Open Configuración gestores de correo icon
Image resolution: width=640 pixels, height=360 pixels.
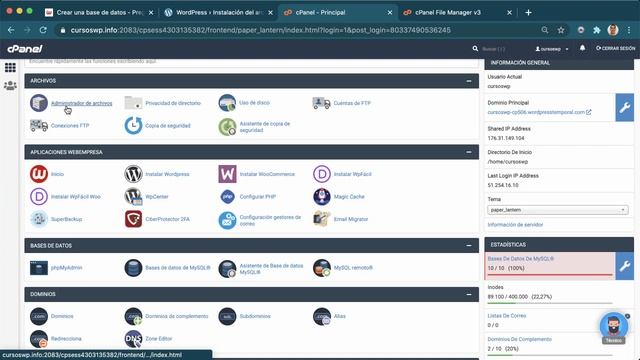[227, 220]
